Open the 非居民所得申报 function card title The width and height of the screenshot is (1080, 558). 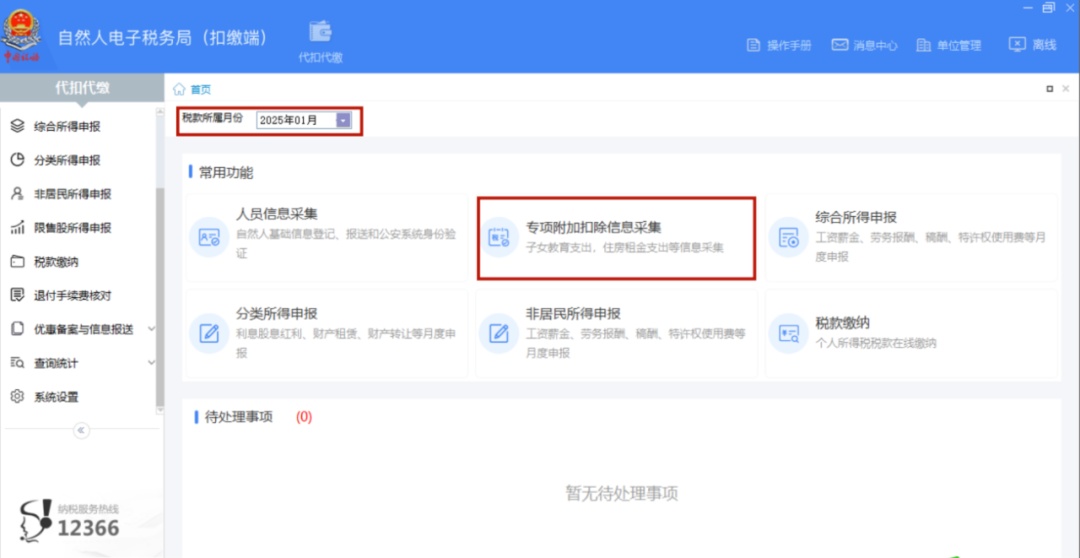point(573,313)
